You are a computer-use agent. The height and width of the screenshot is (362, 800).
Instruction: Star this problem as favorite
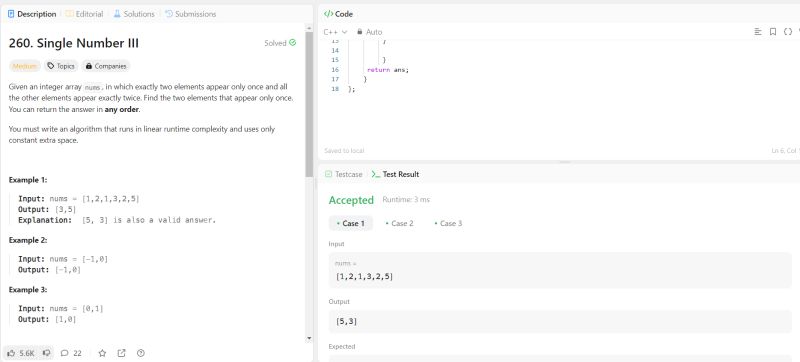point(102,353)
